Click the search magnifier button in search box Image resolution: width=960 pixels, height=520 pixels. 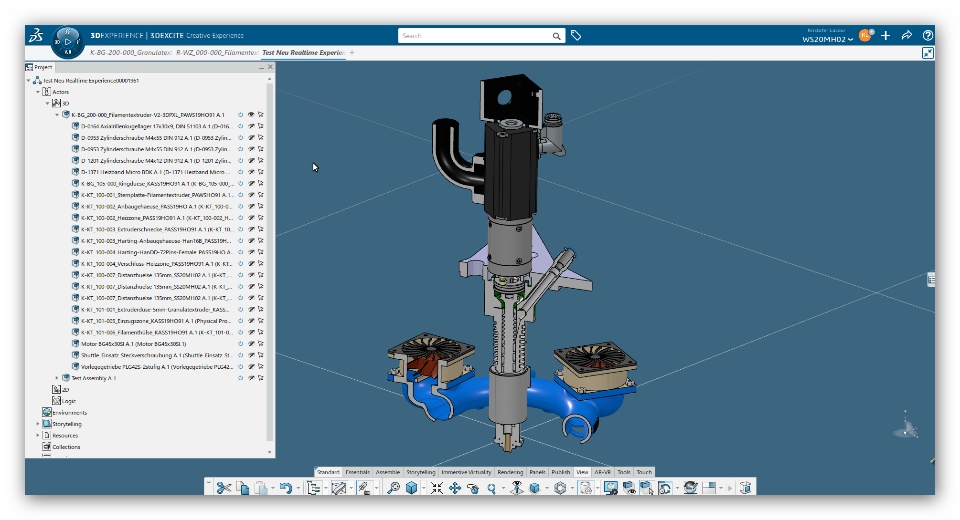(556, 36)
